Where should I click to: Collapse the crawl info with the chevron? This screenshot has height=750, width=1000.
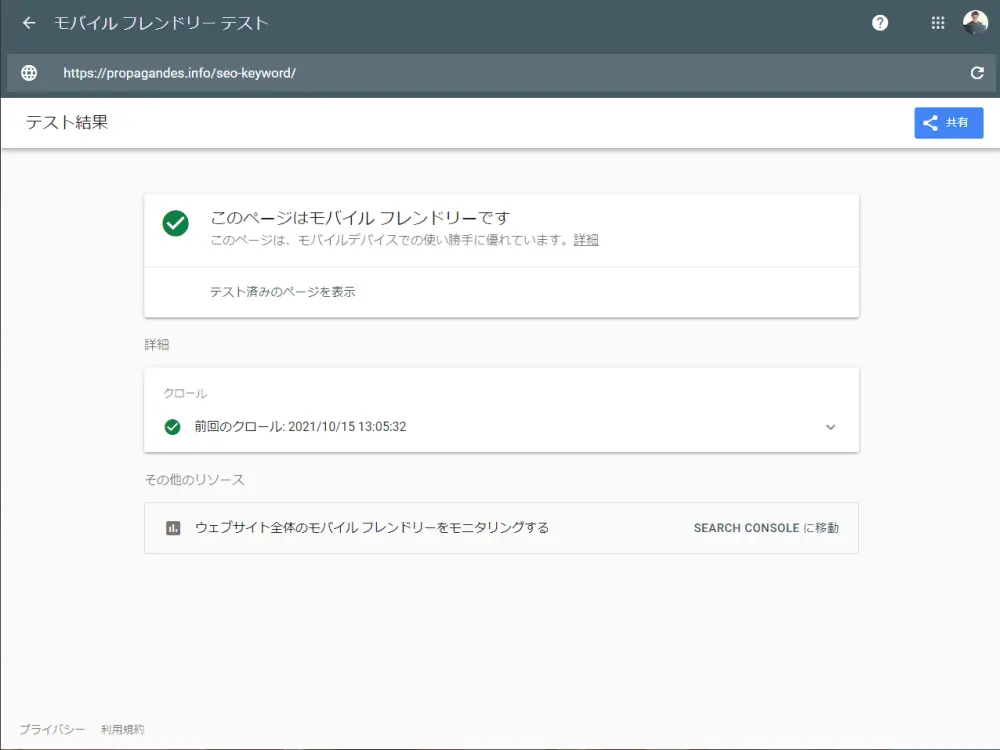830,427
